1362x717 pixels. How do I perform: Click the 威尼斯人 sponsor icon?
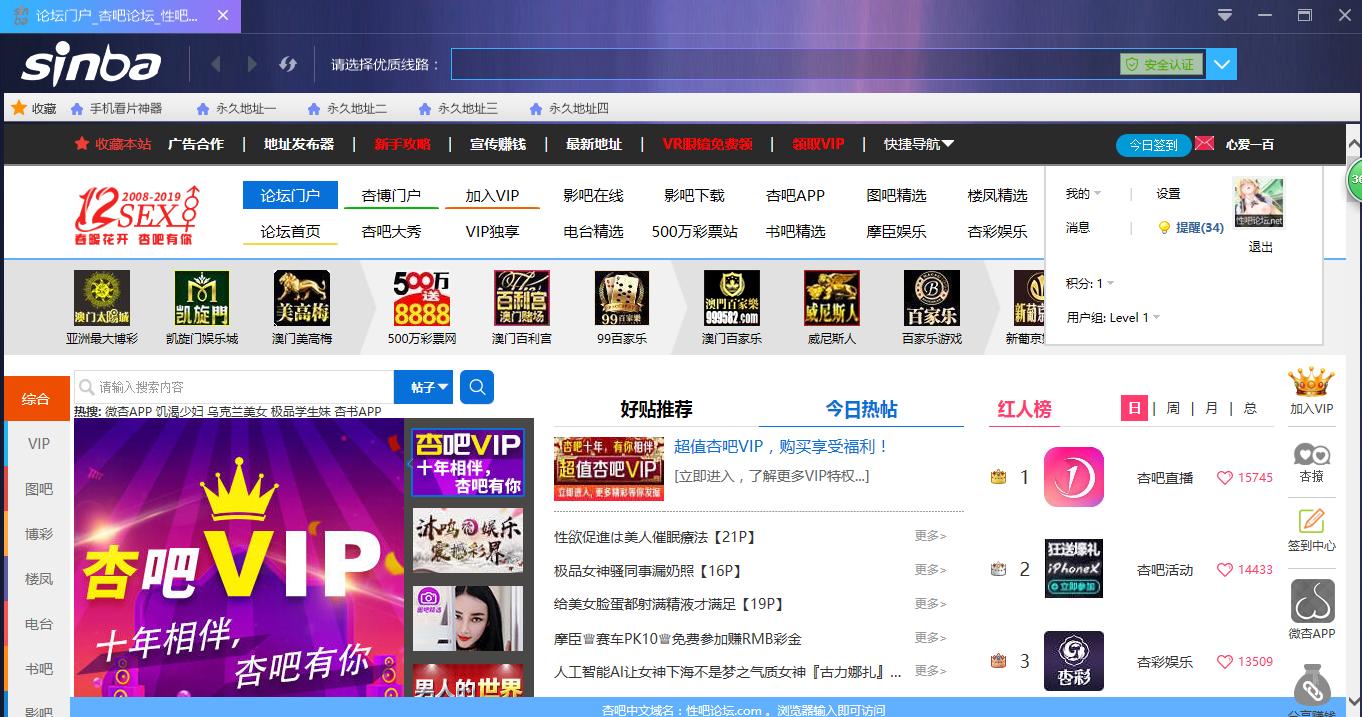(x=832, y=298)
